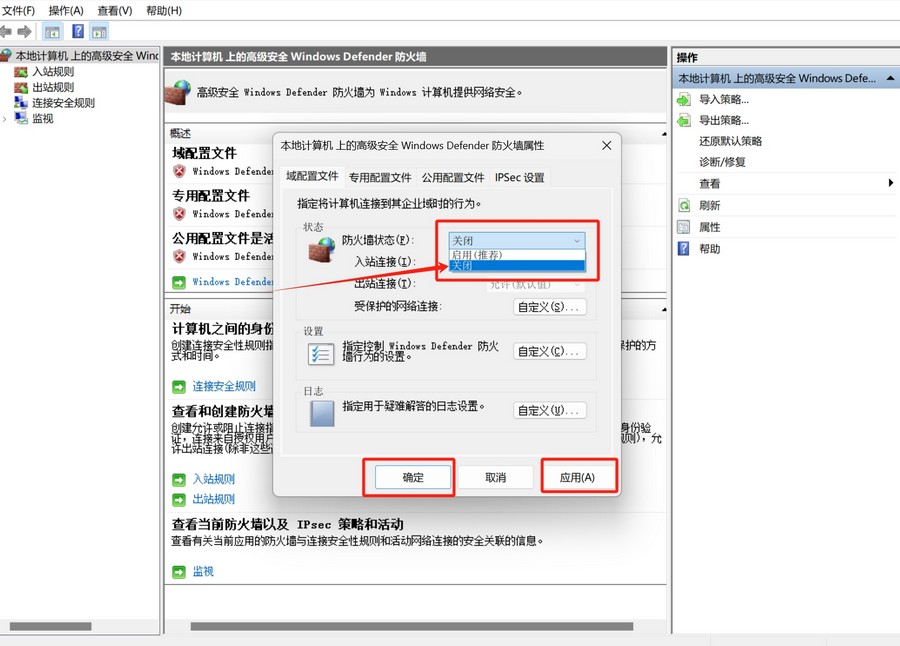Click 导出策略... in the action pane
The height and width of the screenshot is (646, 900).
(x=724, y=121)
